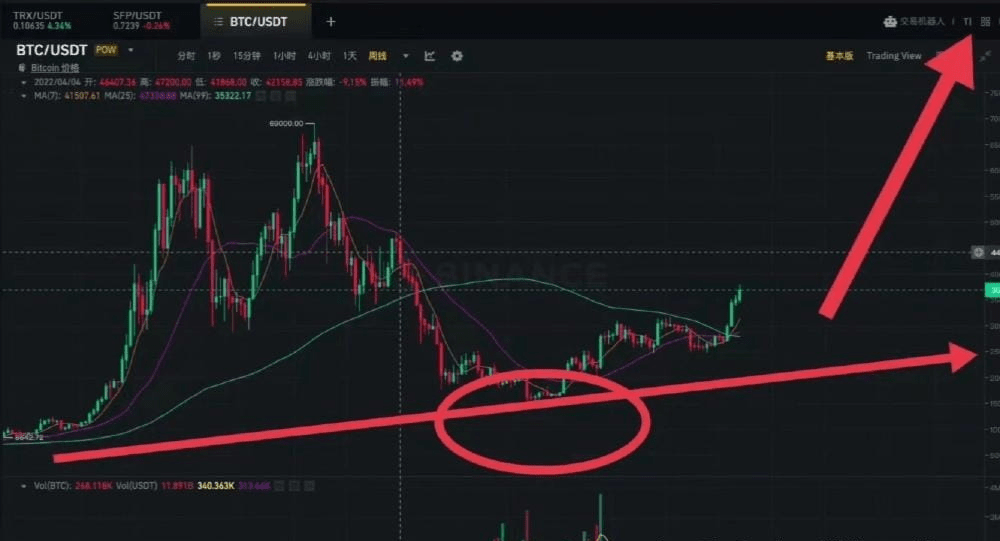Add a new tab with plus icon

click(330, 22)
